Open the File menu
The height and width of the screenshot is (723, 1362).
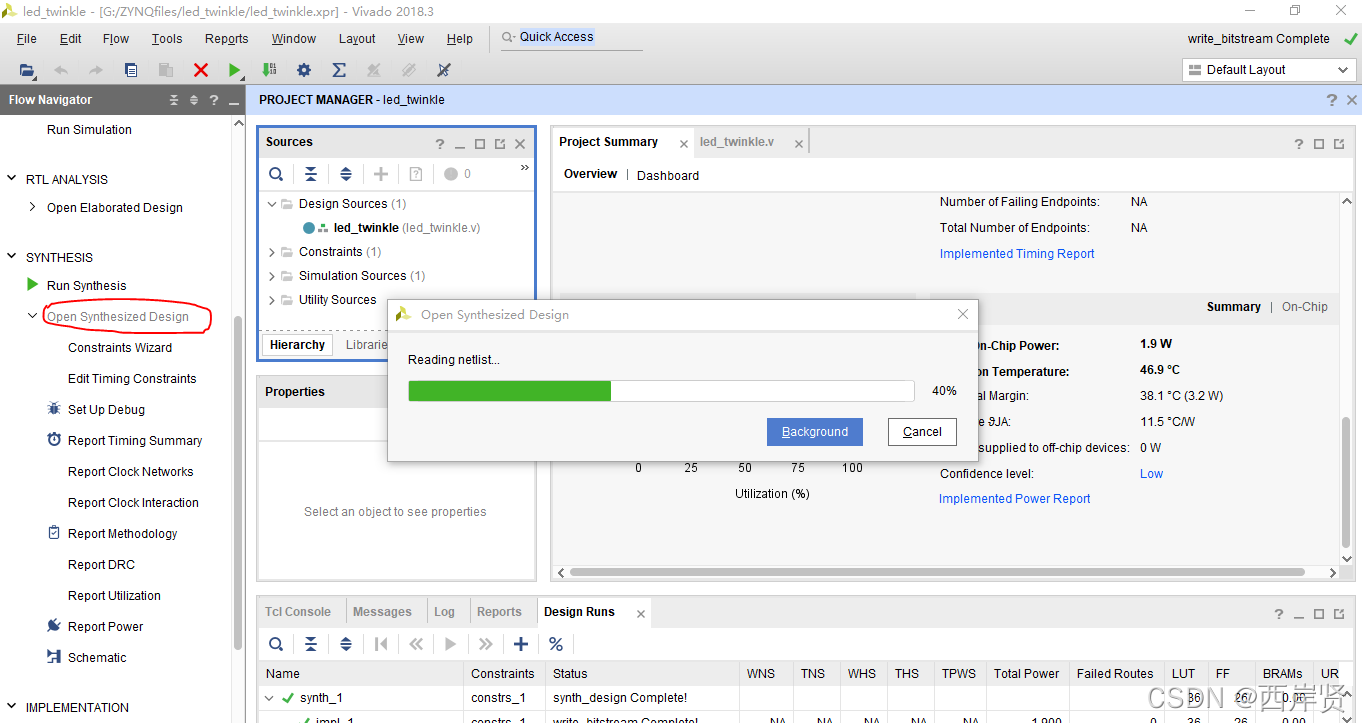(x=27, y=39)
